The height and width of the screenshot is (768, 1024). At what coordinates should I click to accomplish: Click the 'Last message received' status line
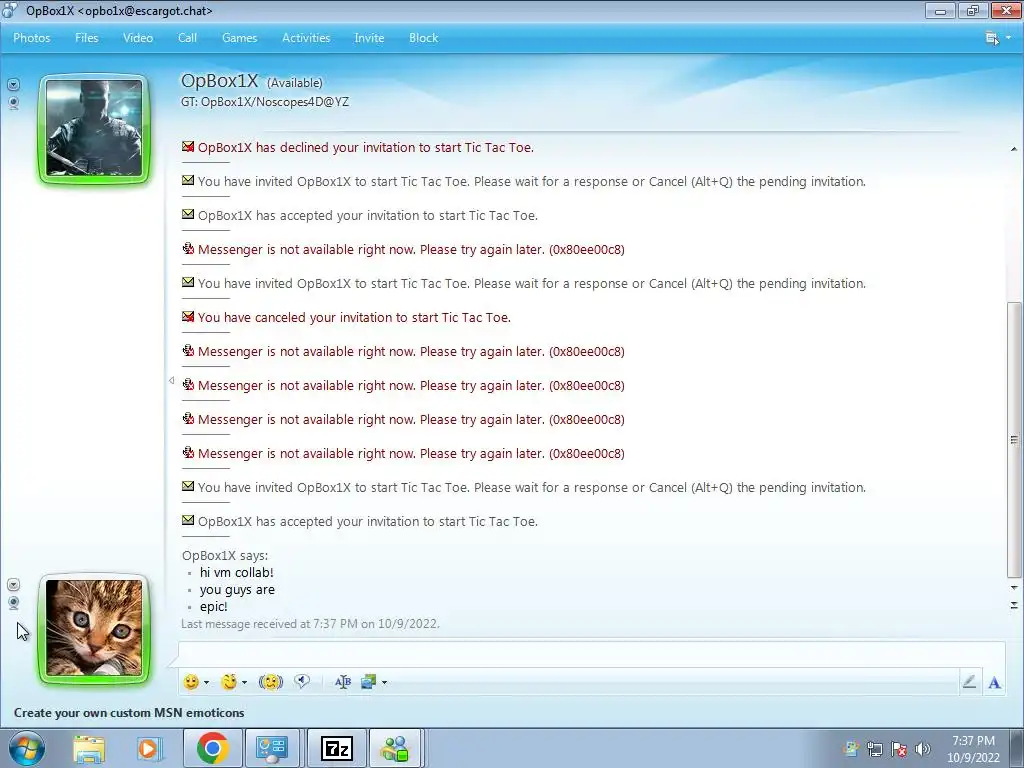point(310,624)
